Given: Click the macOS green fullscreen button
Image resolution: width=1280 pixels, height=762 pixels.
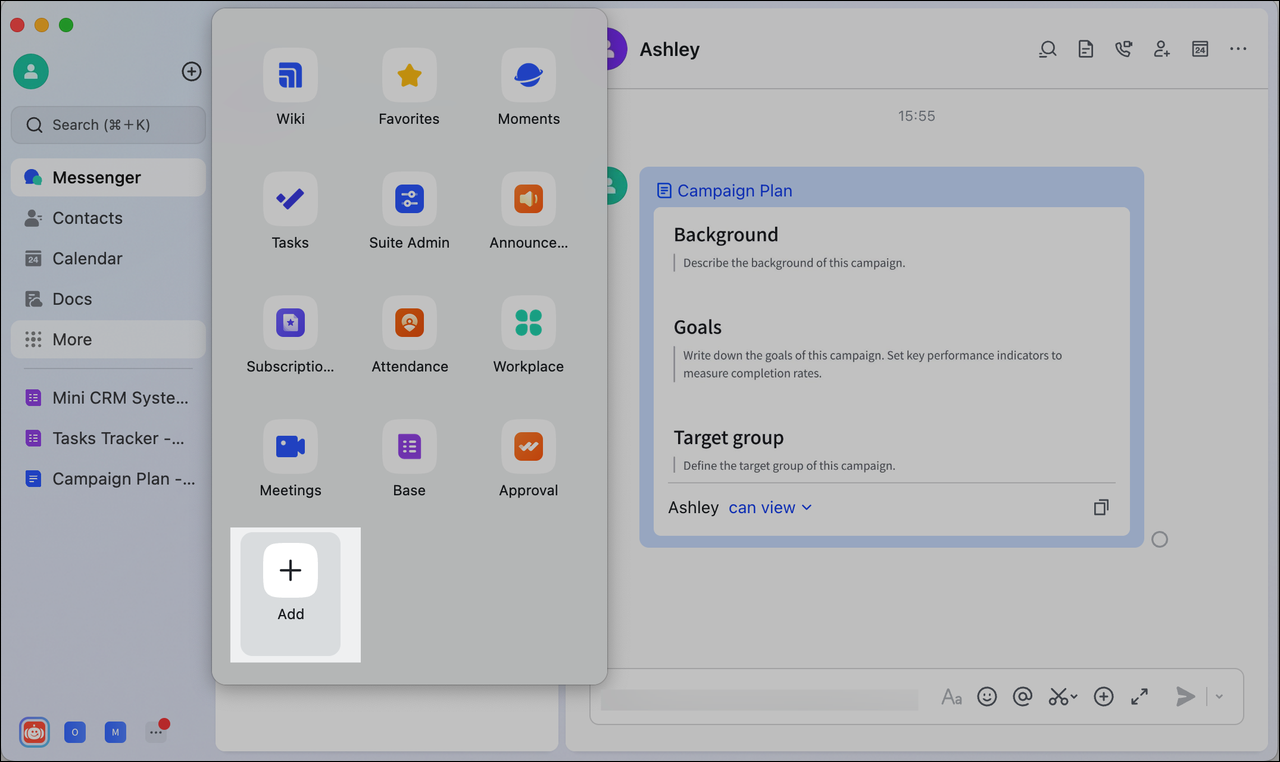Looking at the screenshot, I should 66,25.
